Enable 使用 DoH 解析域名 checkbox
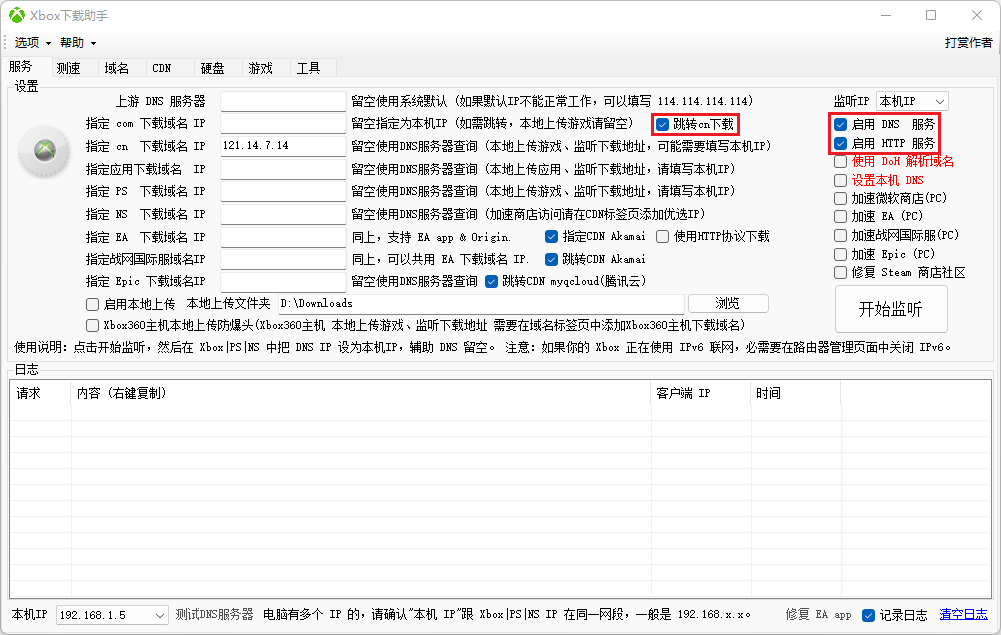Screen dimensions: 1001x635 coord(841,161)
